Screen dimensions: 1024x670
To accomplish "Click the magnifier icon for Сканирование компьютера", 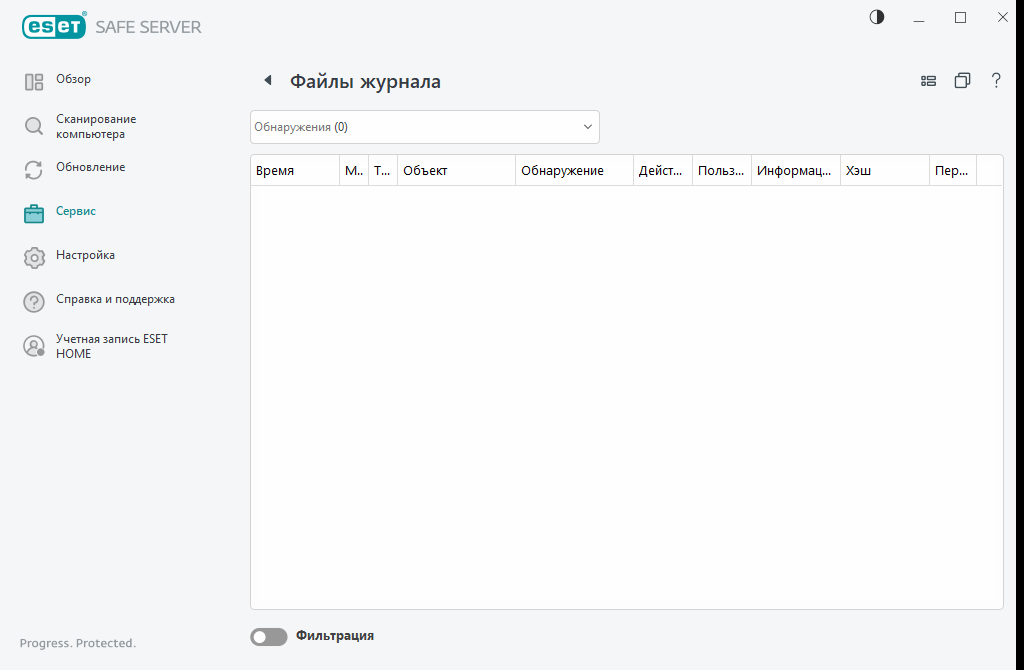I will pyautogui.click(x=34, y=126).
